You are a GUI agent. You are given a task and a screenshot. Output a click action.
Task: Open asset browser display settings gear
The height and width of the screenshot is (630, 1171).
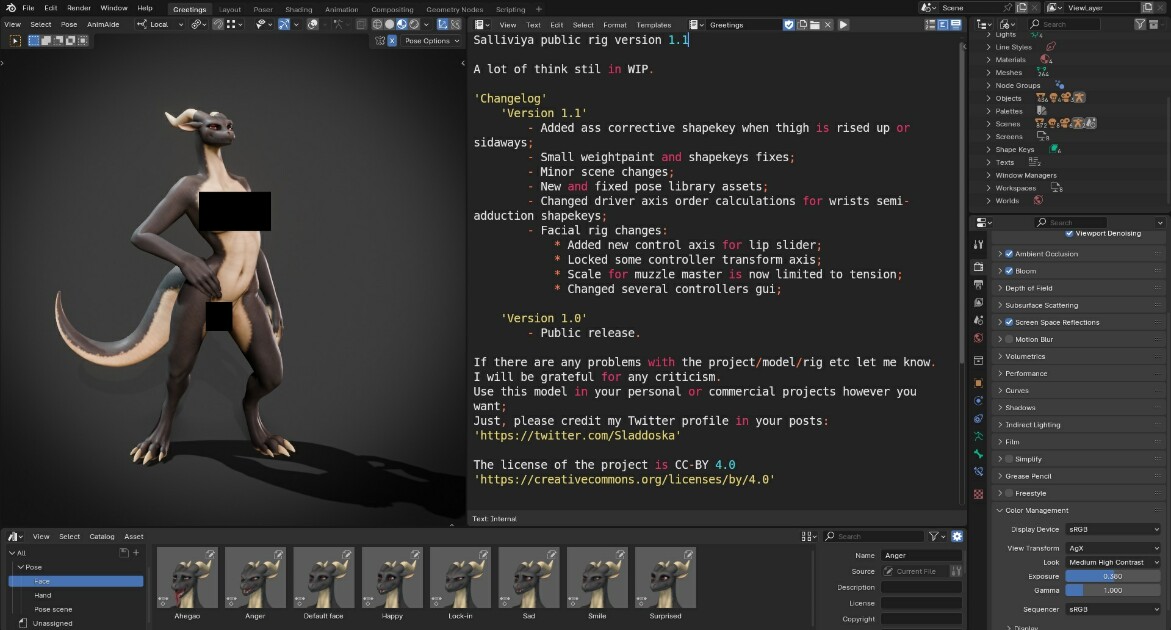957,536
